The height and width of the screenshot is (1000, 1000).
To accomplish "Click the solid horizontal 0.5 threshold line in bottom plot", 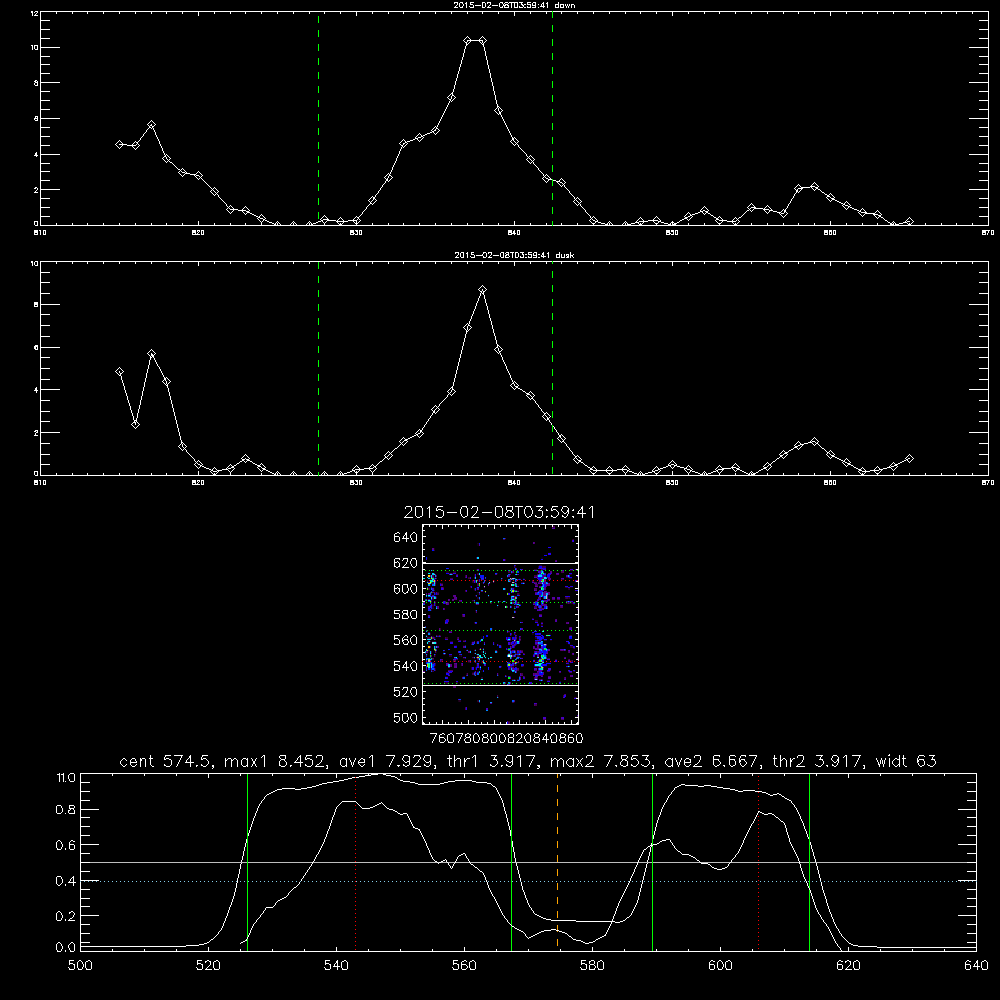I will click(528, 863).
